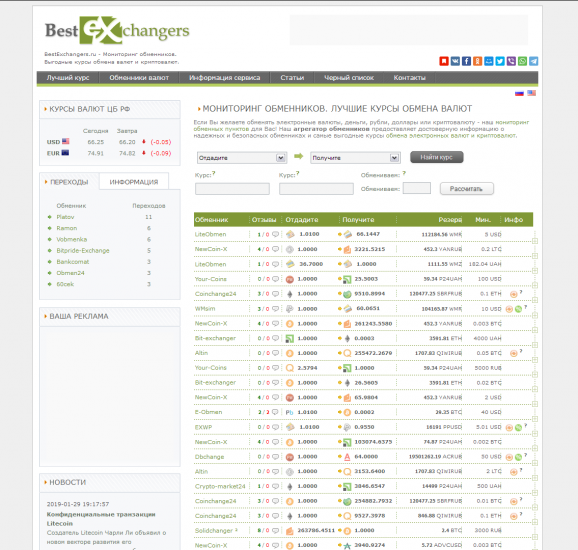Open the Platov exchanger link
Image resolution: width=578 pixels, height=550 pixels.
click(65, 217)
